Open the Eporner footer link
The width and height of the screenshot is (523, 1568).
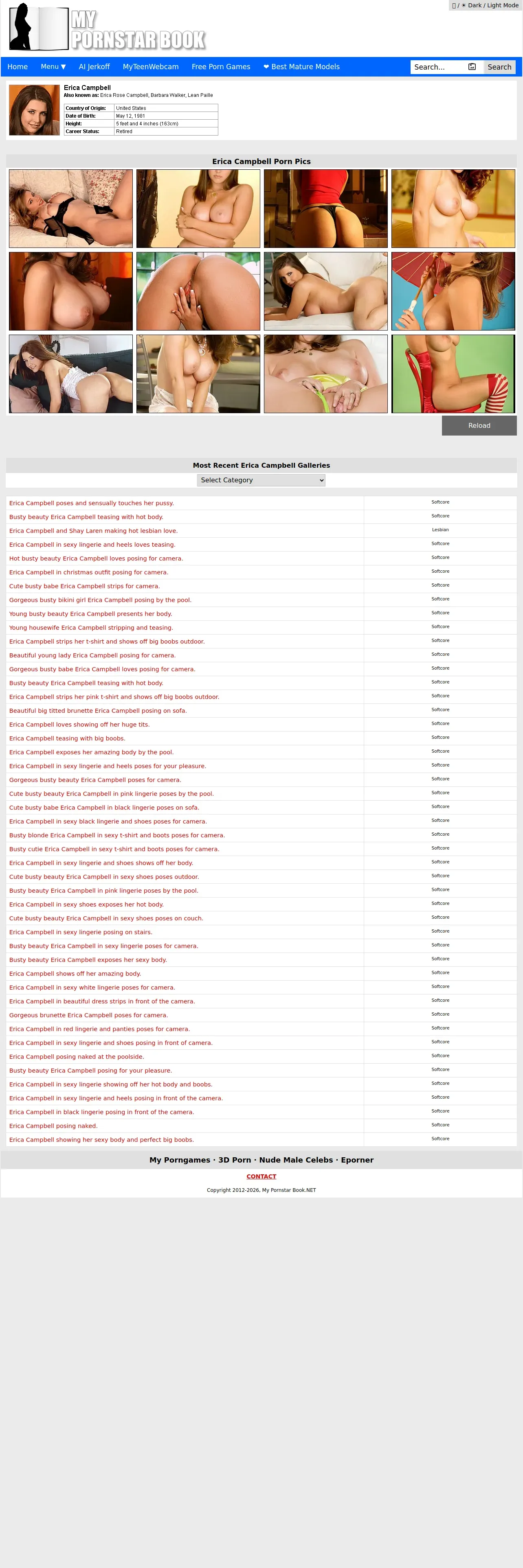(357, 1160)
